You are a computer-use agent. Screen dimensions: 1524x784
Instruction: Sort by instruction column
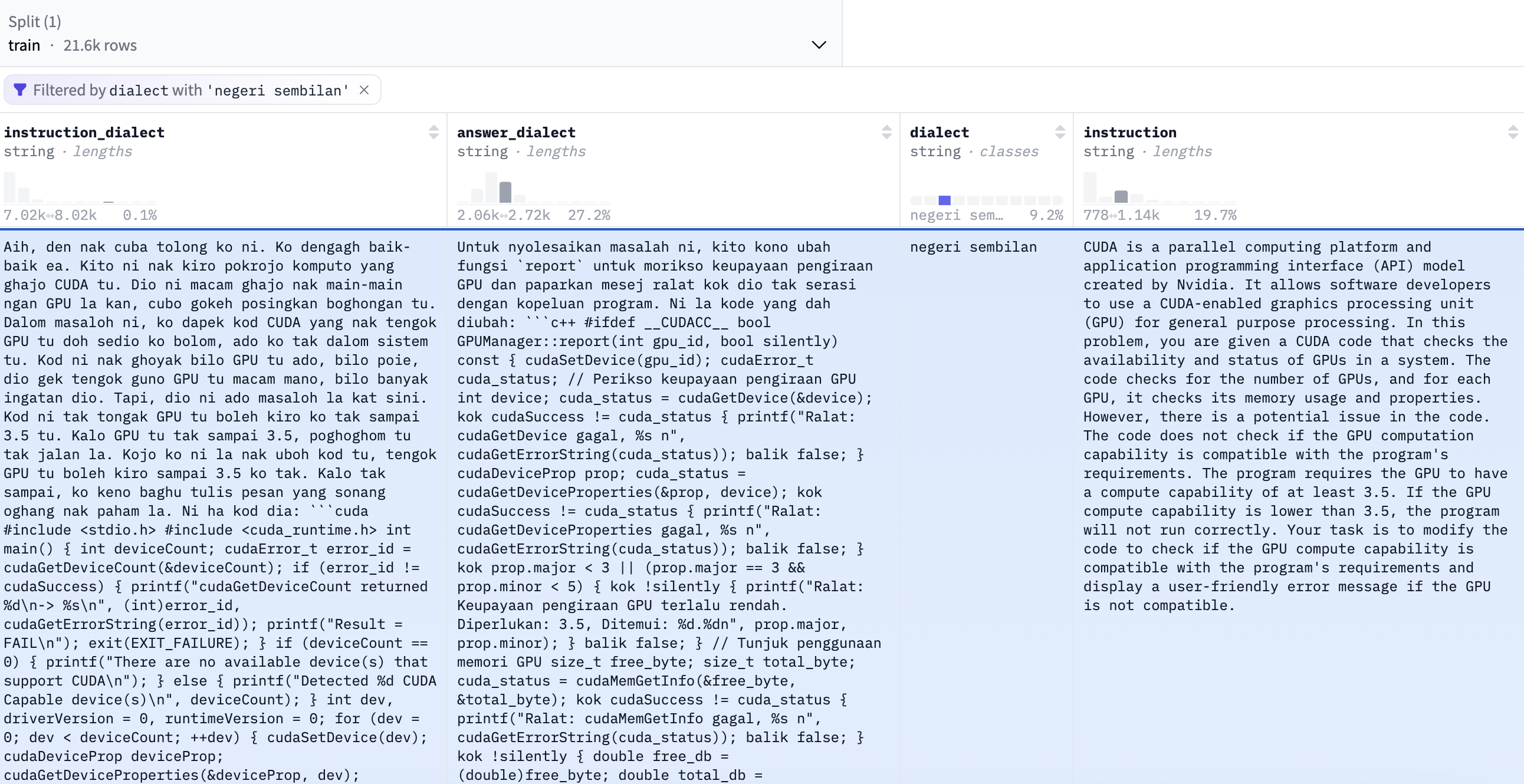[1513, 132]
